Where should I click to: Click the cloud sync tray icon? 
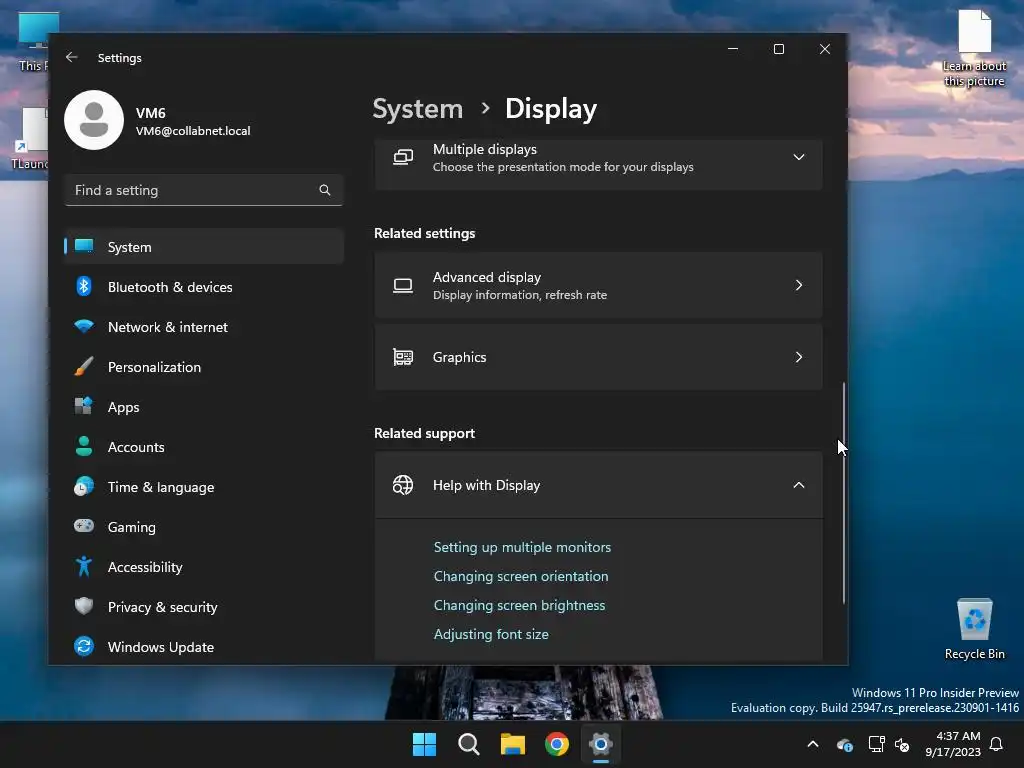click(844, 744)
